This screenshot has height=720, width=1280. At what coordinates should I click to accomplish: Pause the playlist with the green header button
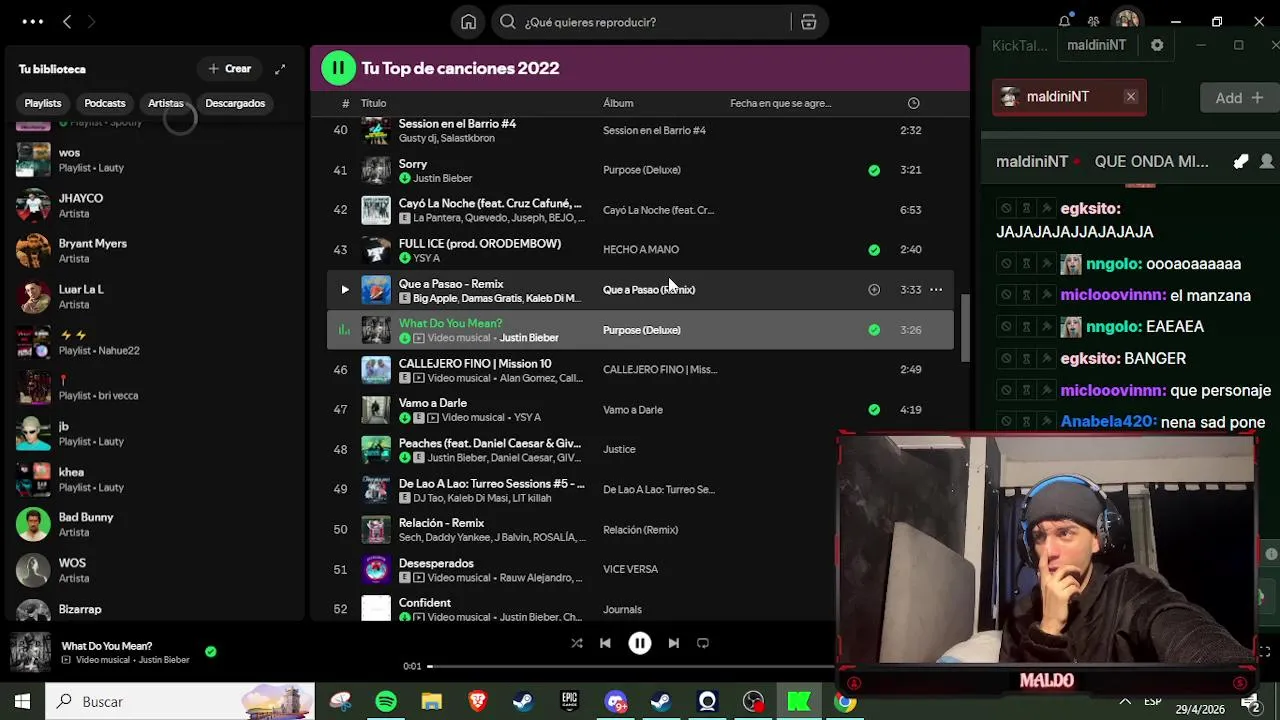338,68
